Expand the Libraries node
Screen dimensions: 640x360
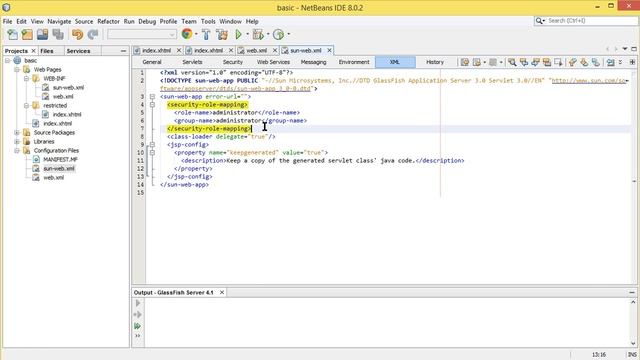point(17,141)
